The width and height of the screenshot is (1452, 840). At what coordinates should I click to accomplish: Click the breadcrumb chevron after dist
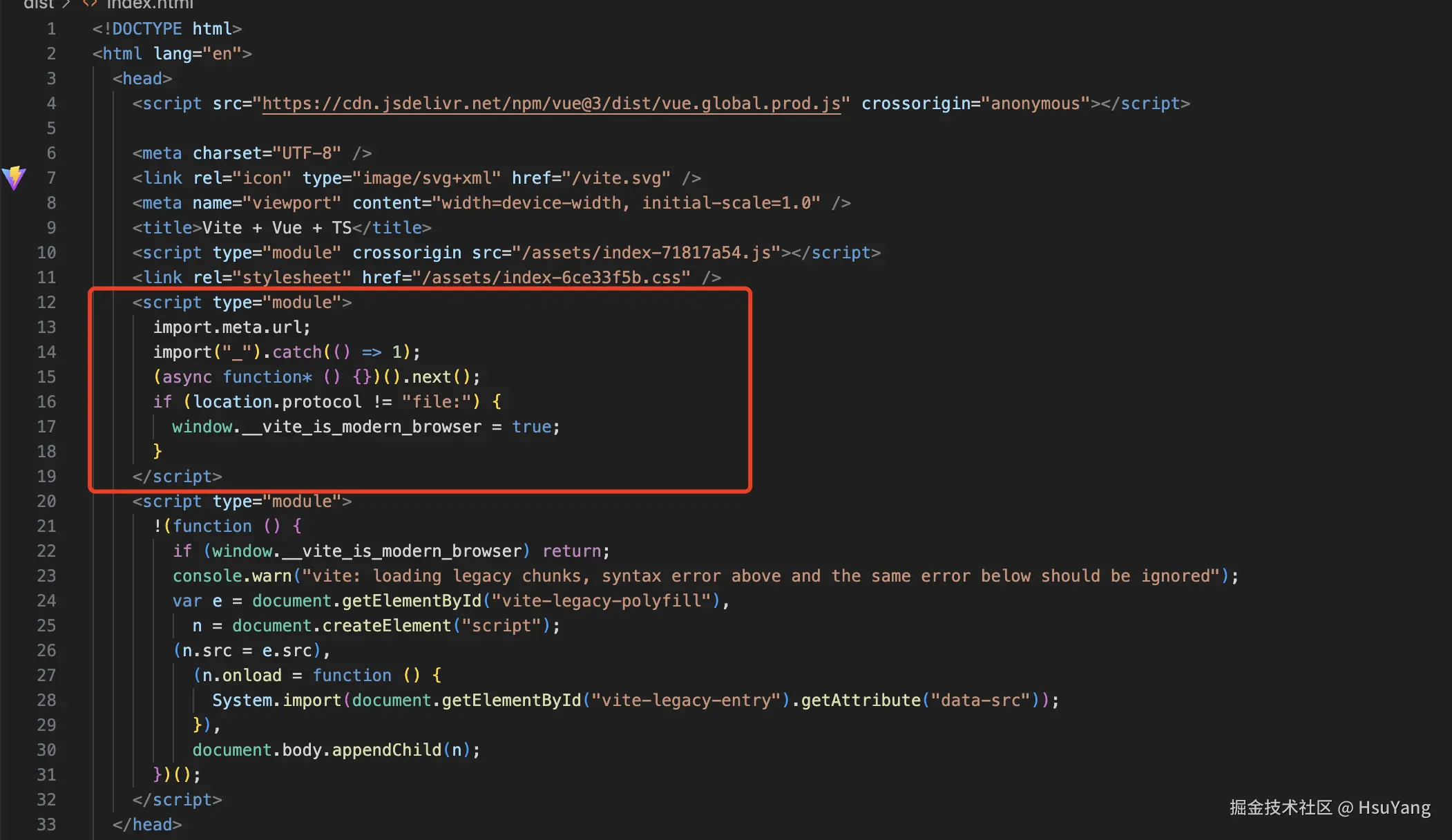[67, 4]
